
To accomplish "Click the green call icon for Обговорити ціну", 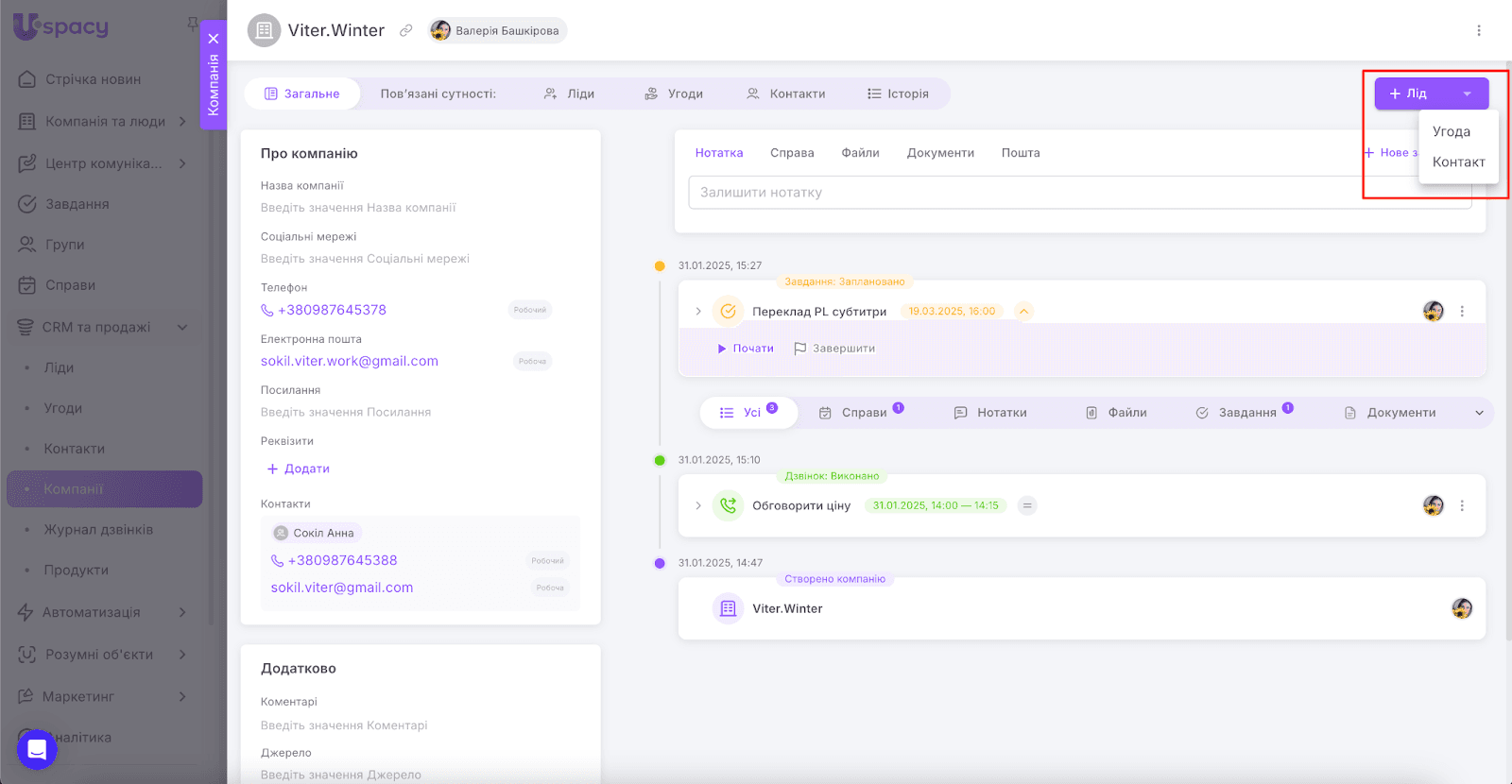I will (728, 505).
